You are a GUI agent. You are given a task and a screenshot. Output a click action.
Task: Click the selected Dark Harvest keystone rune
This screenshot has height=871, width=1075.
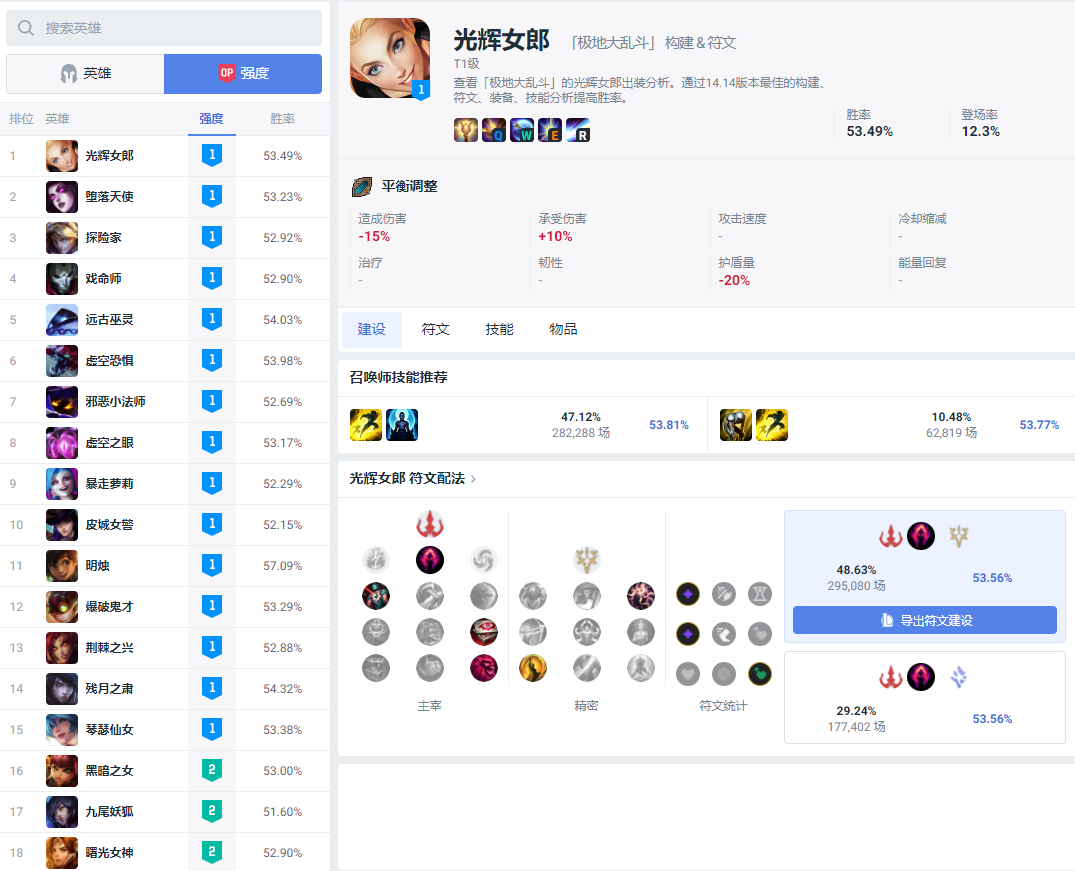click(430, 560)
